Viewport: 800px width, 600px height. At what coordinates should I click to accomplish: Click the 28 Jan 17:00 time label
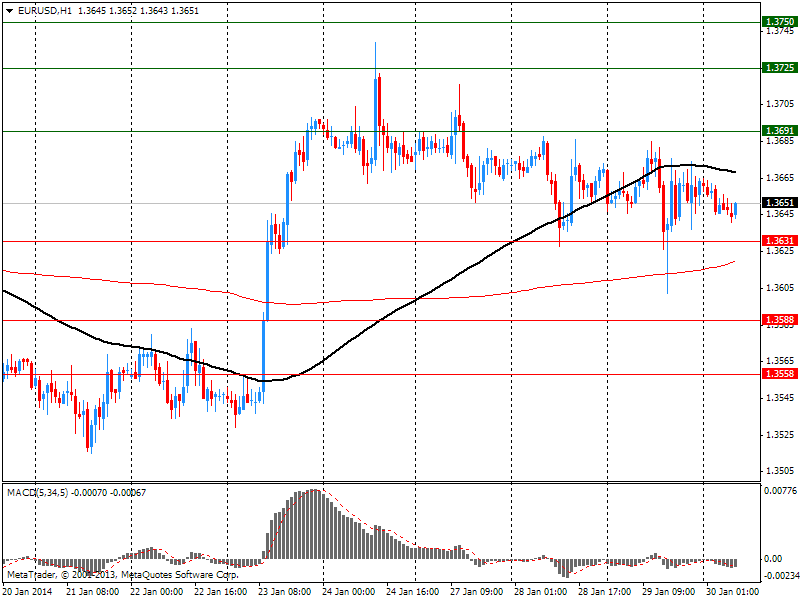(x=605, y=592)
